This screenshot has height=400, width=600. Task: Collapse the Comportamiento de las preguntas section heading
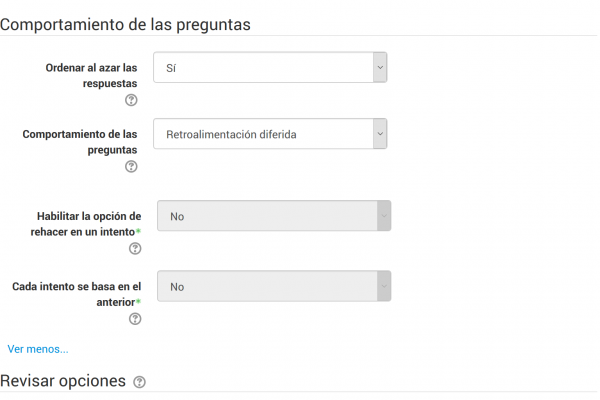coord(125,24)
